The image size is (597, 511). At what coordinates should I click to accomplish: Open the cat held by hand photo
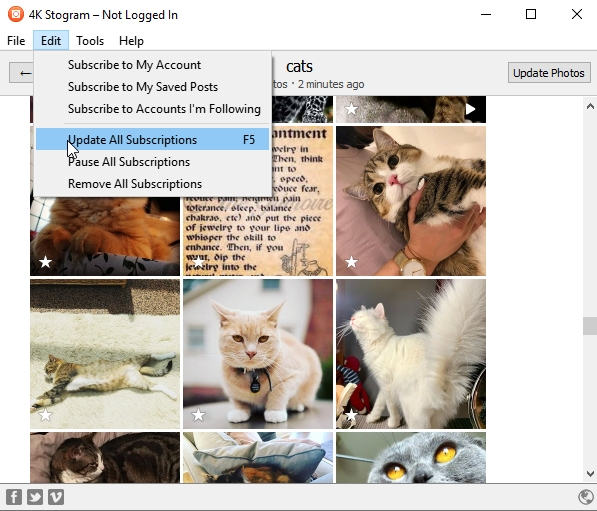point(411,201)
